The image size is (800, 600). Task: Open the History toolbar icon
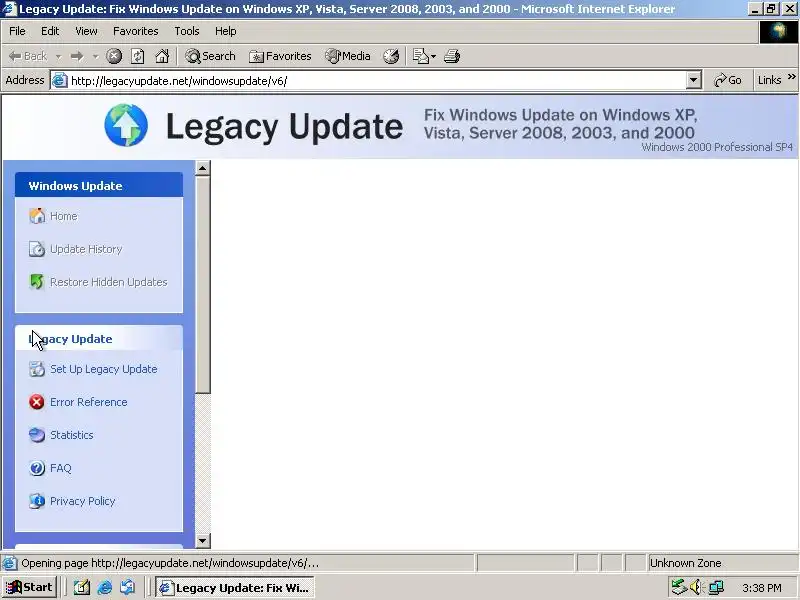(x=391, y=56)
